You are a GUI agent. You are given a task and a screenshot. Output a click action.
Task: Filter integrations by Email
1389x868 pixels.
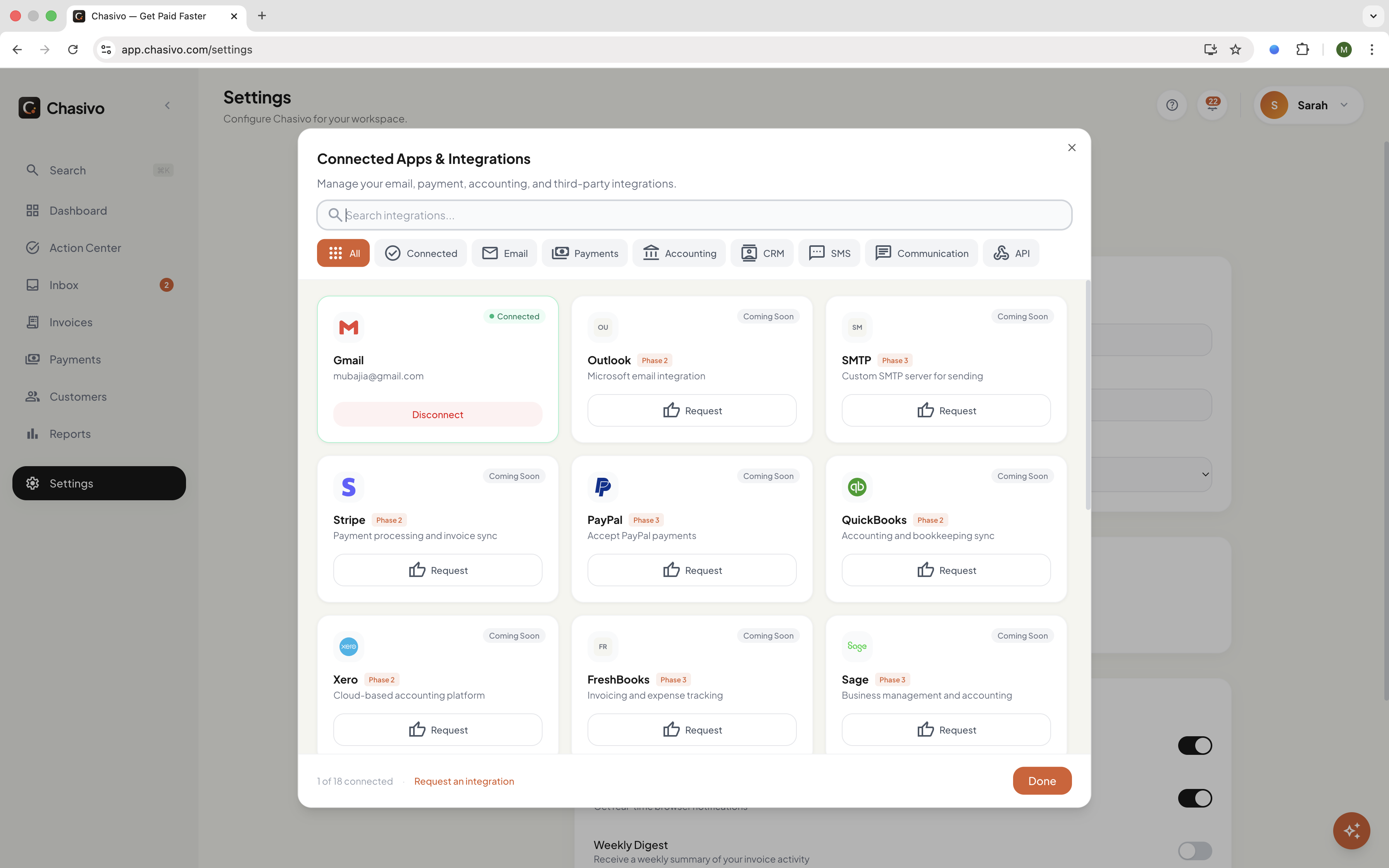pos(505,253)
